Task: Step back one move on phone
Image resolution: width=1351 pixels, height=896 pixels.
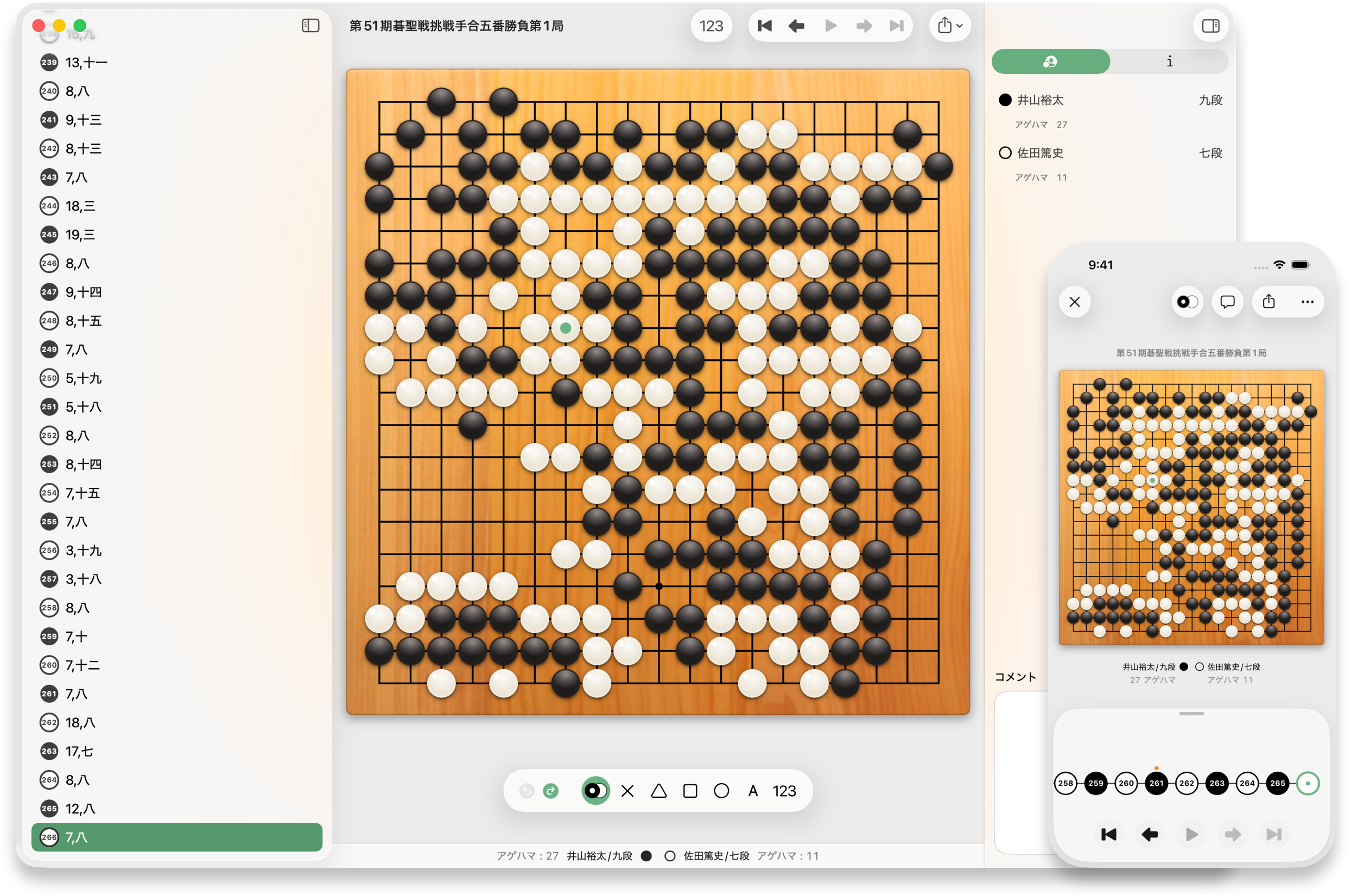Action: coord(1150,835)
